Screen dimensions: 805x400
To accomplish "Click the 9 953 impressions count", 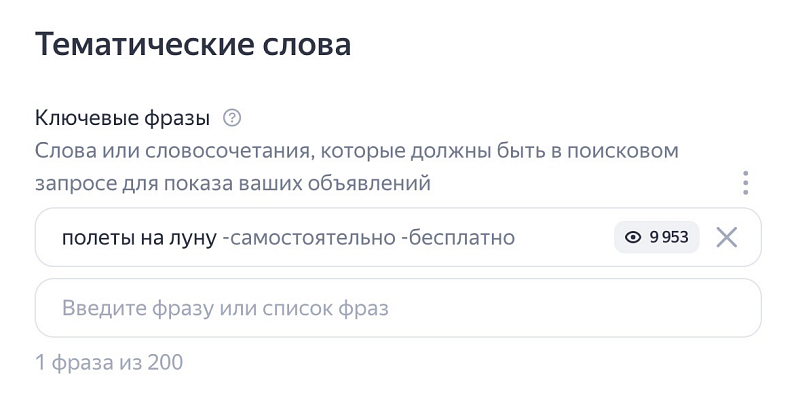I will click(x=668, y=238).
